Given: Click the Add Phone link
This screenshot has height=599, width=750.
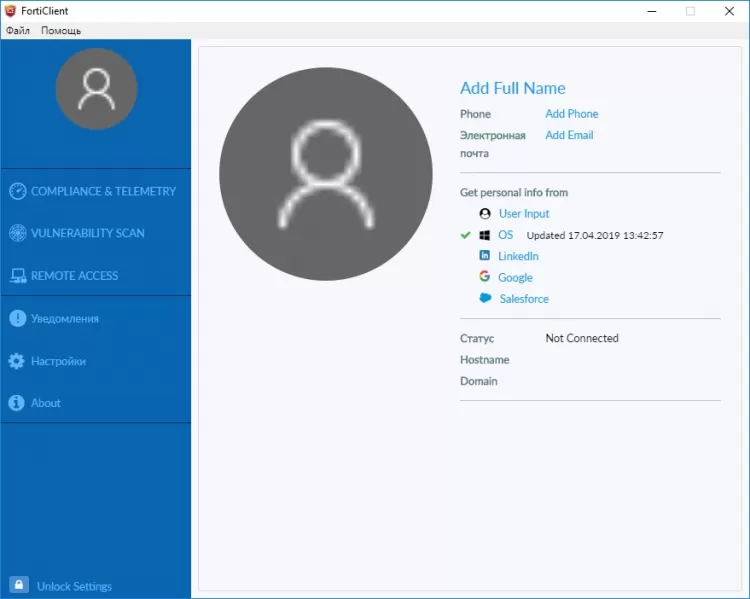Looking at the screenshot, I should click(571, 114).
